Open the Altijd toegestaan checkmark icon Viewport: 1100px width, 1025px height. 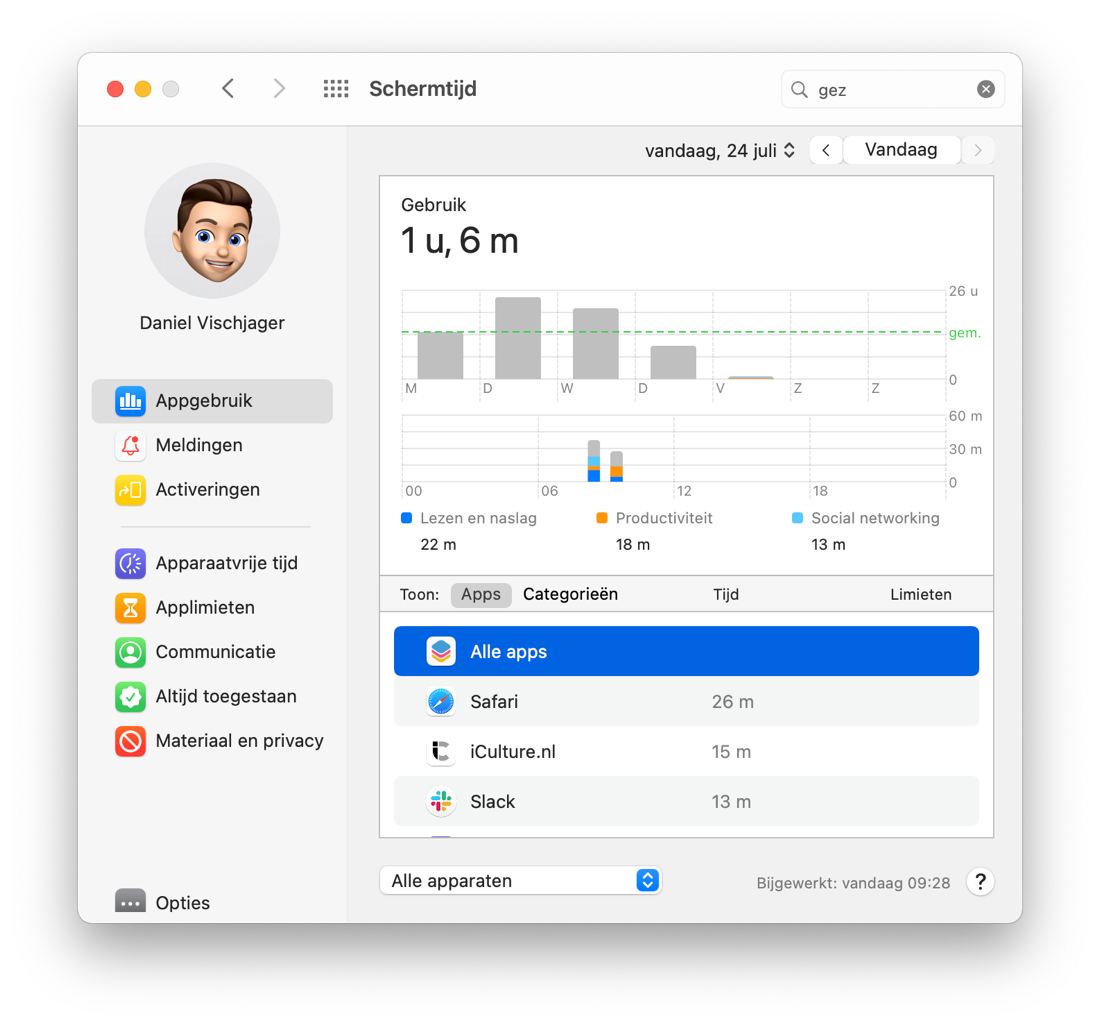(130, 697)
